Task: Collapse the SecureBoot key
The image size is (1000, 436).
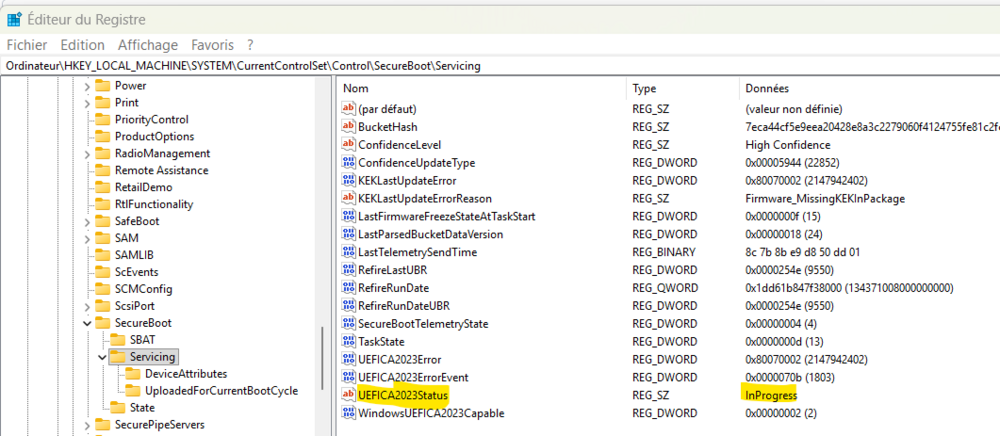Action: click(x=87, y=323)
